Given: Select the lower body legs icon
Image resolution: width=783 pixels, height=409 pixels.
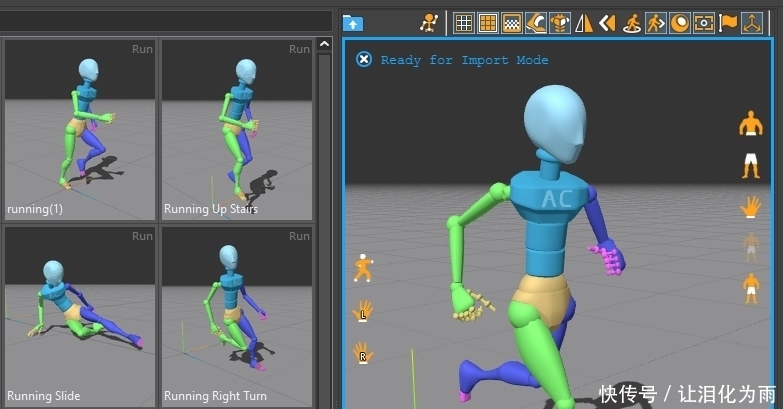Looking at the screenshot, I should point(751,166).
